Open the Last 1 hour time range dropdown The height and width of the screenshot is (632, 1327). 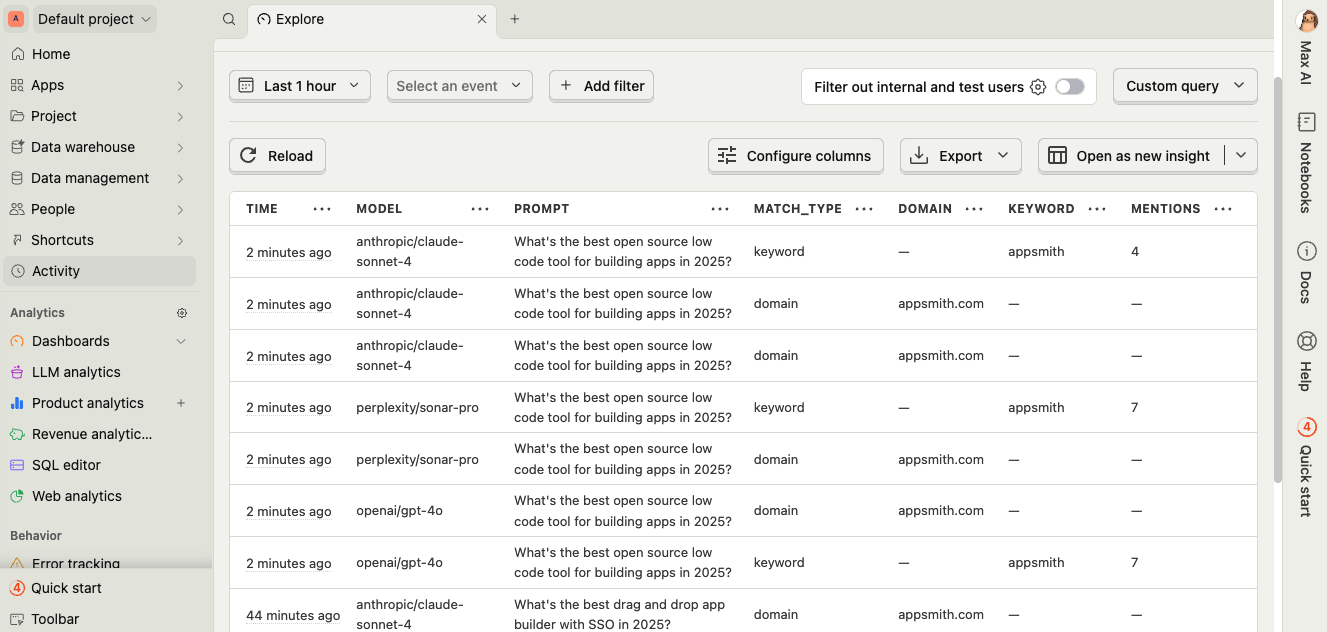coord(299,86)
